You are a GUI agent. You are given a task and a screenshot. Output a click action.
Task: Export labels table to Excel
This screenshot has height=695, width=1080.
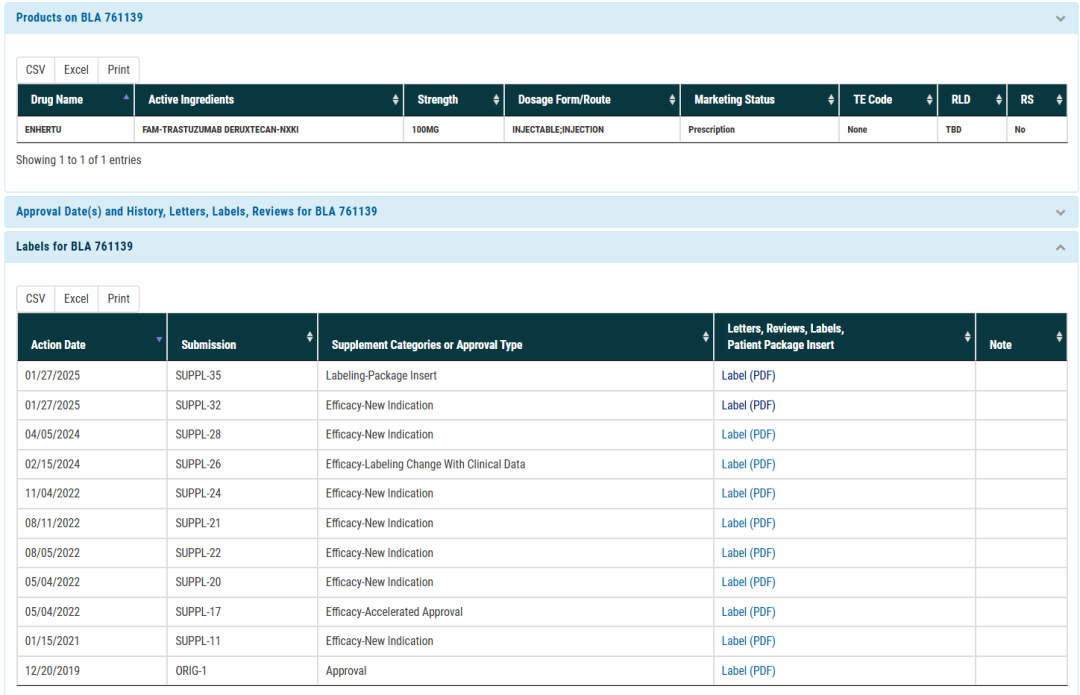click(x=76, y=299)
